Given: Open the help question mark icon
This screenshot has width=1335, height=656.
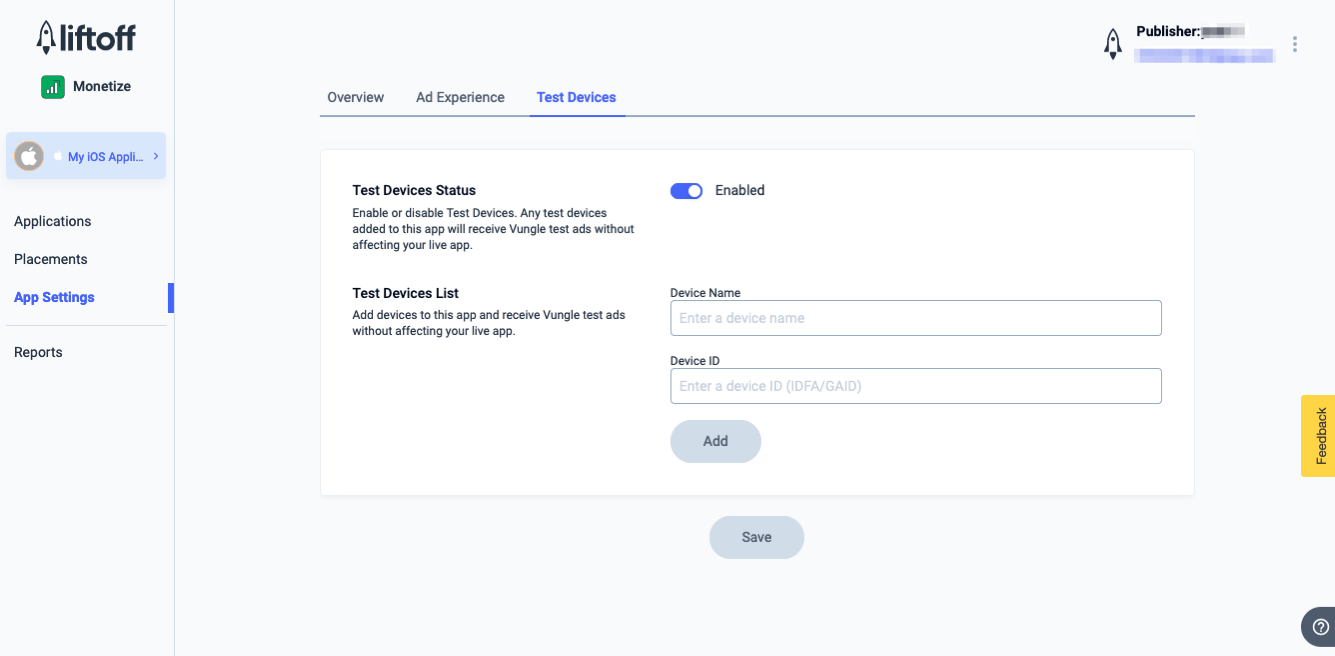Looking at the screenshot, I should pos(1320,627).
